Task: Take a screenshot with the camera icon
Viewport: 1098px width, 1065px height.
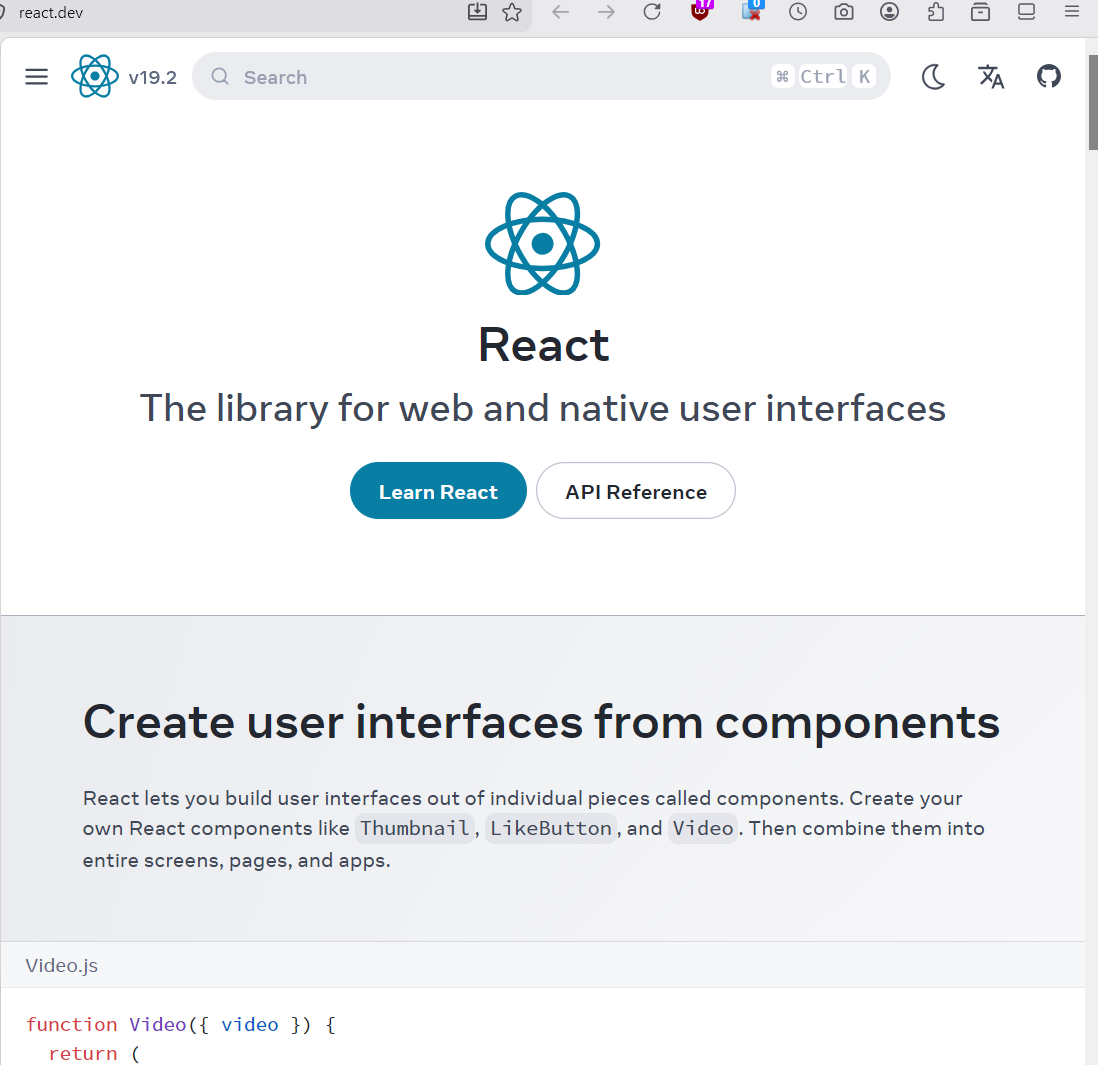Action: pyautogui.click(x=844, y=12)
